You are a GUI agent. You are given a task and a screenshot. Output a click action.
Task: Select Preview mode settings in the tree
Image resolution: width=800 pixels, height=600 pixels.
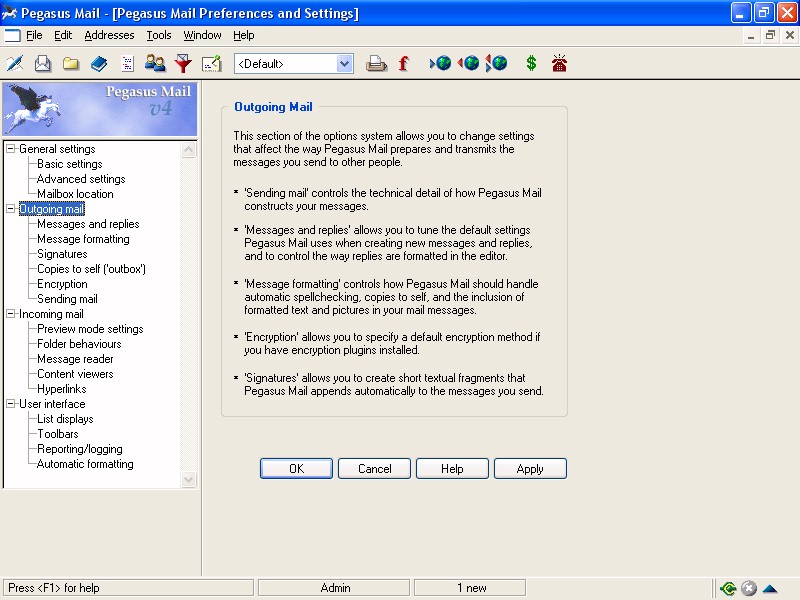point(90,329)
